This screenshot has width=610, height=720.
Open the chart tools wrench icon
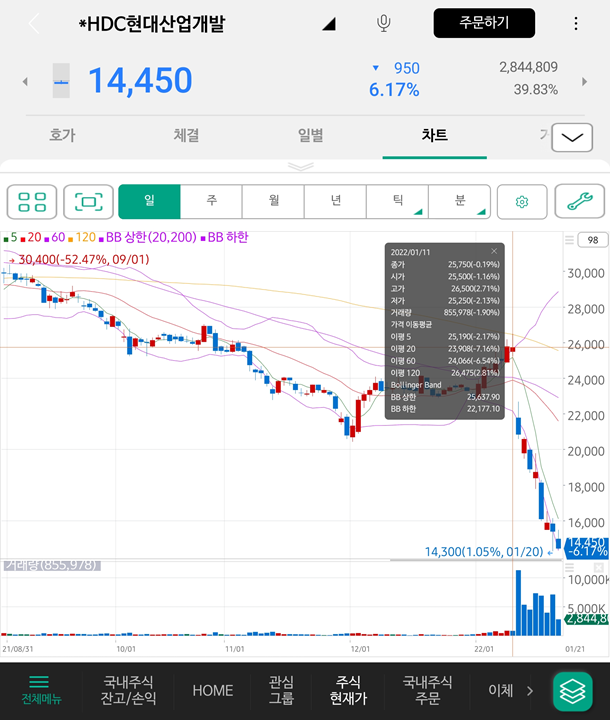(x=580, y=201)
